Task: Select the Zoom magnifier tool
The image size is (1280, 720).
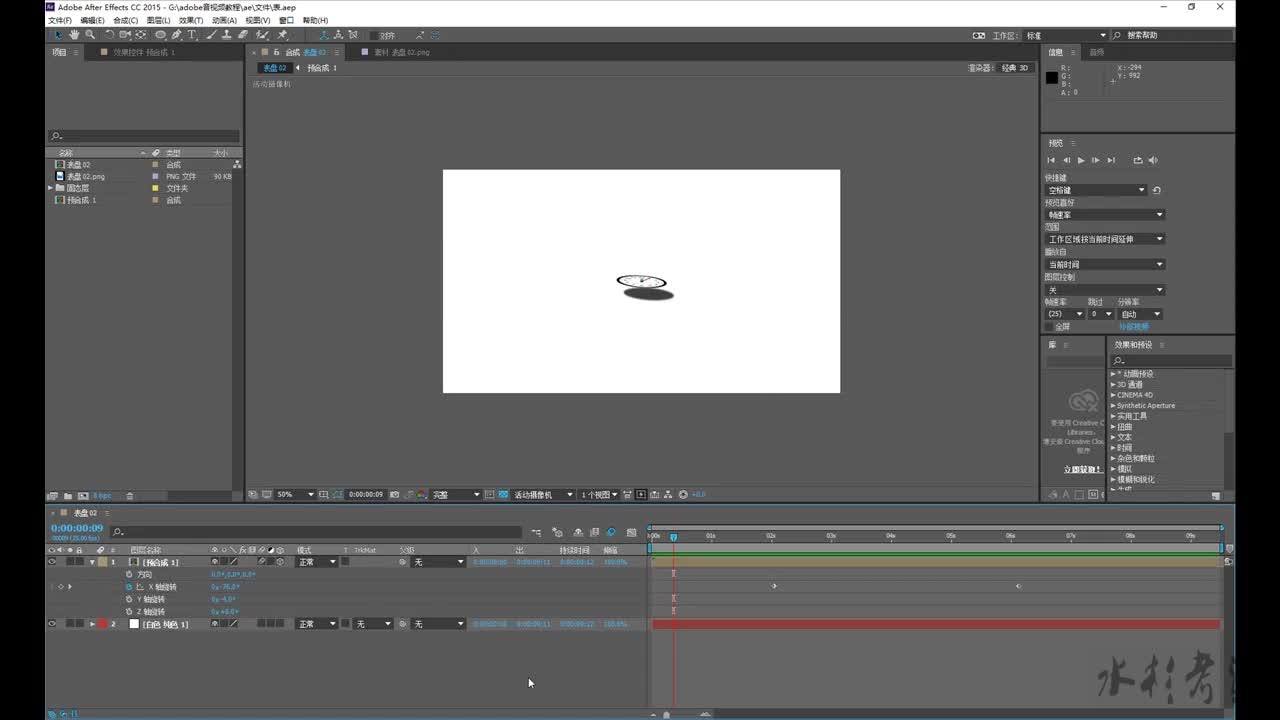Action: 90,35
